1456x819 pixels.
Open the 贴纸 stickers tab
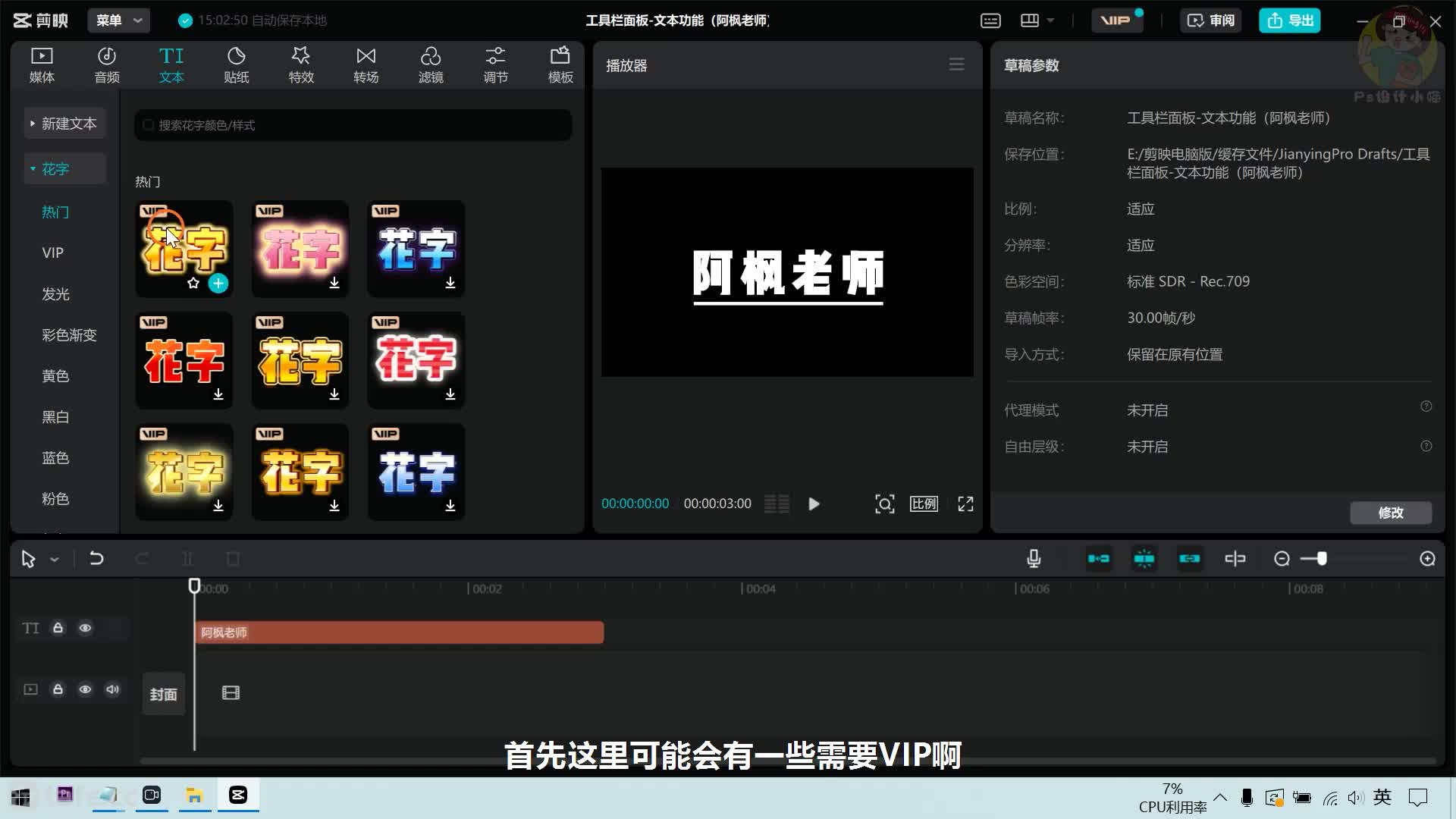[x=237, y=65]
